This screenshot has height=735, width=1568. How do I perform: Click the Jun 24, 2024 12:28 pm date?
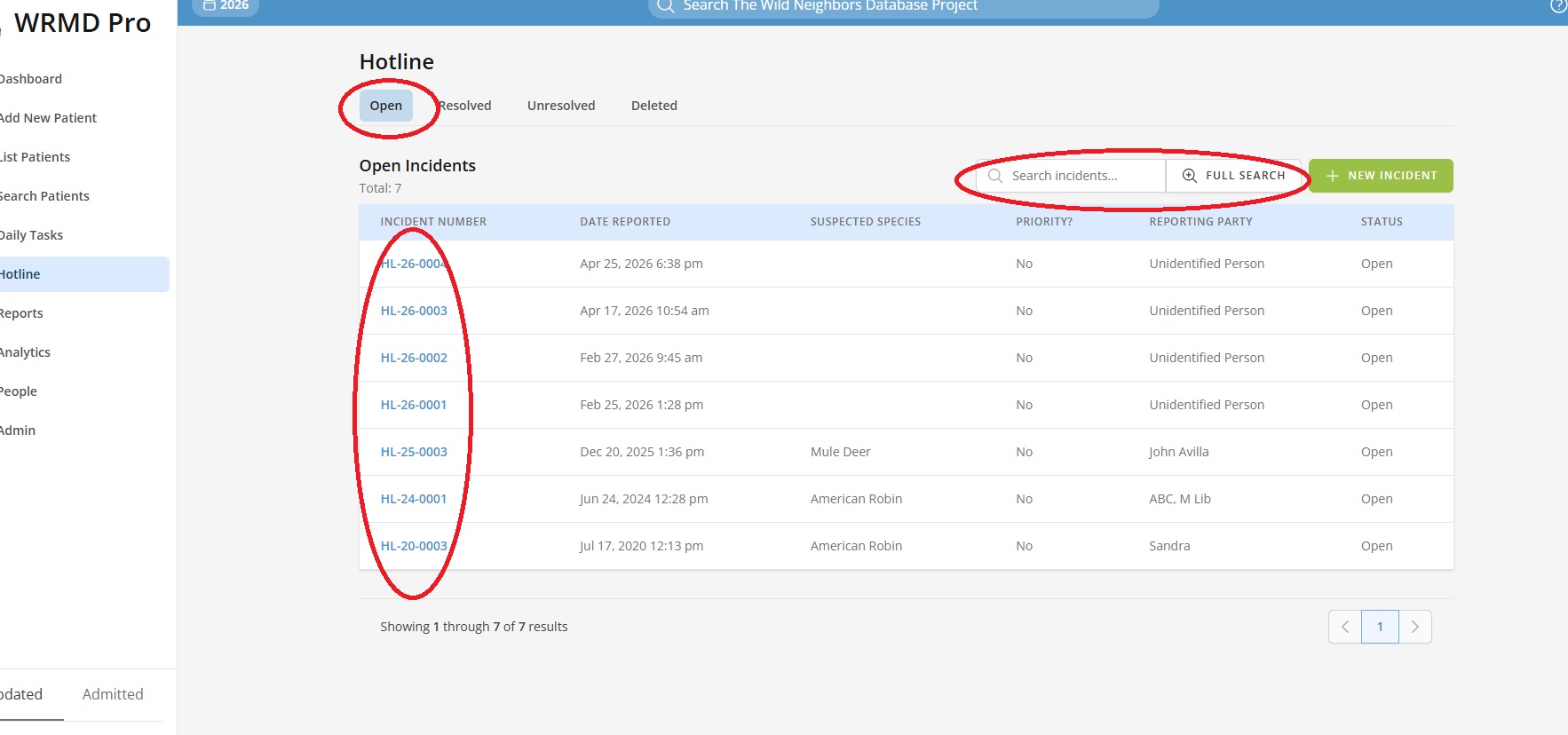coord(644,499)
